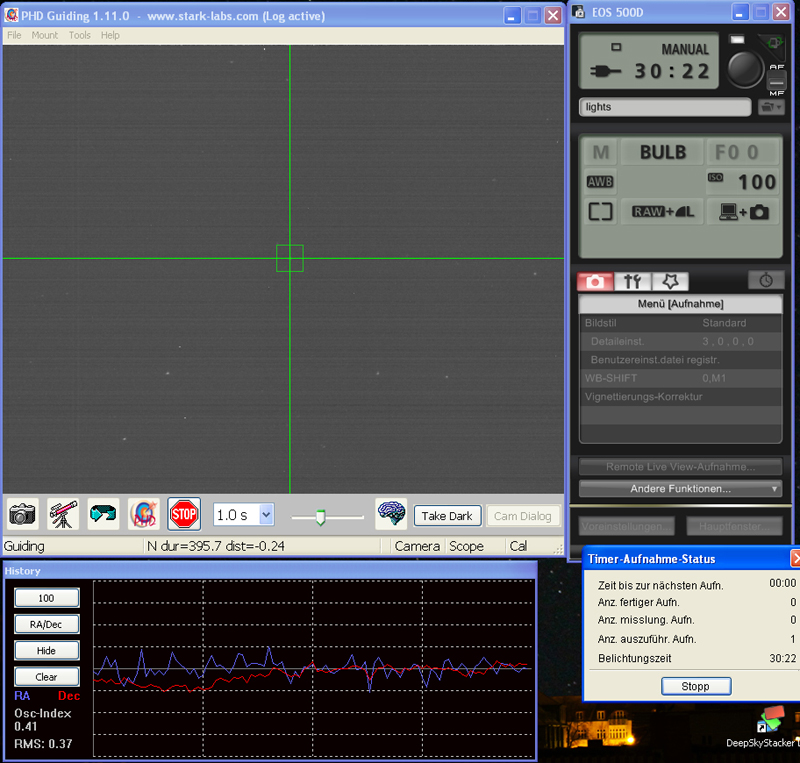The height and width of the screenshot is (763, 800).
Task: Expand the Andere Funktionen dropdown
Action: 680,489
